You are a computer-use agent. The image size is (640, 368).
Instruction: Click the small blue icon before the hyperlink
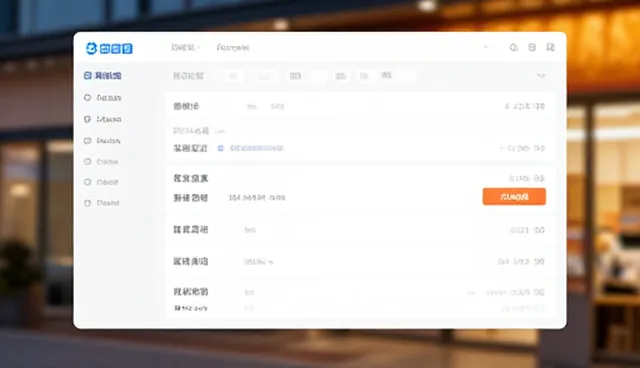click(x=220, y=148)
